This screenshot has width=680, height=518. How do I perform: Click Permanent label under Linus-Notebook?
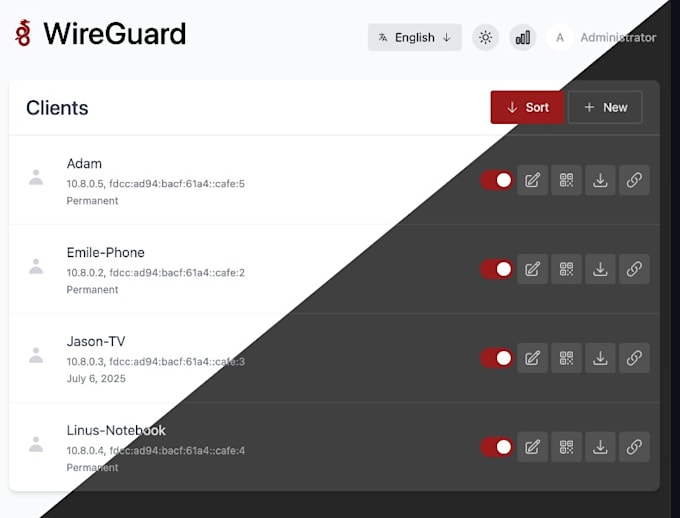pyautogui.click(x=92, y=468)
